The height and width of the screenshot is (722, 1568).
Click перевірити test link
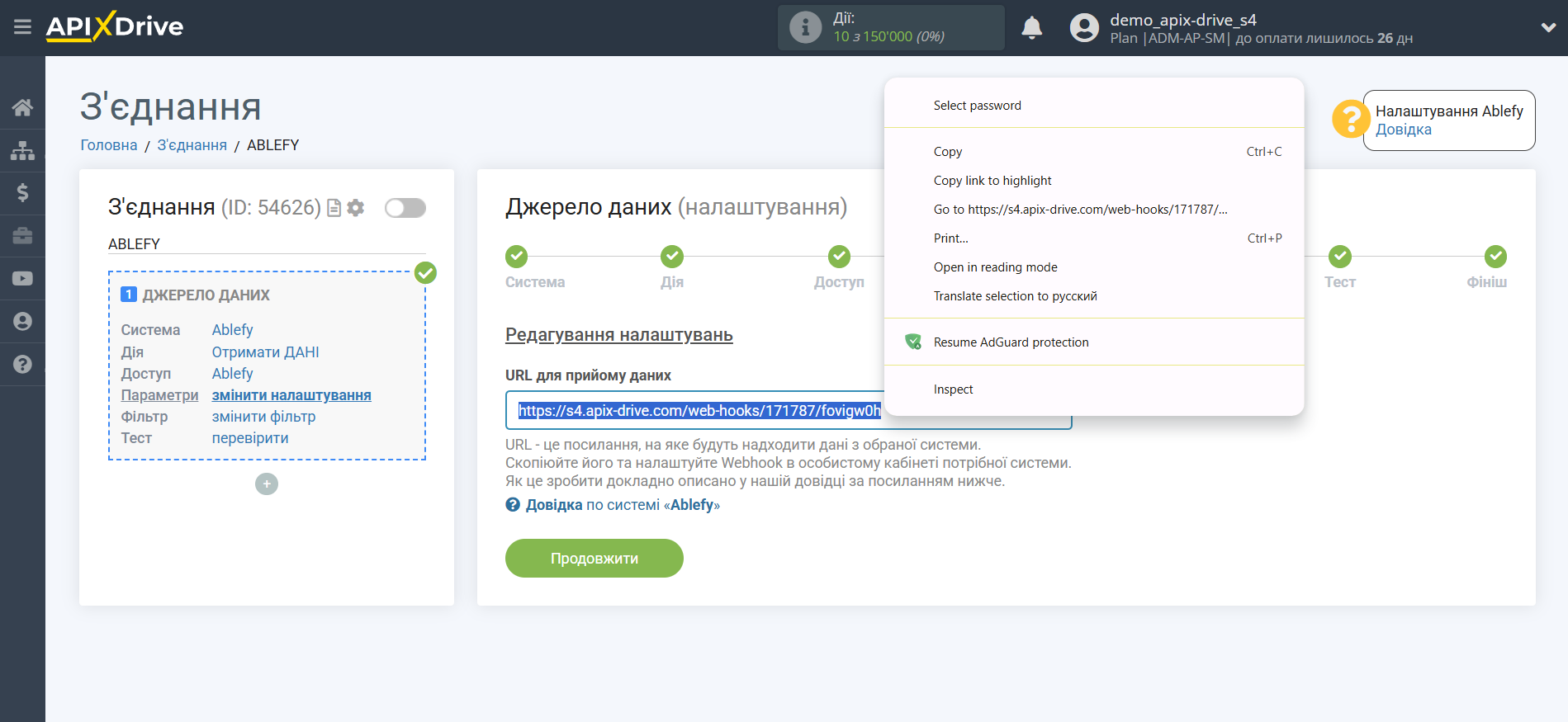click(x=250, y=438)
